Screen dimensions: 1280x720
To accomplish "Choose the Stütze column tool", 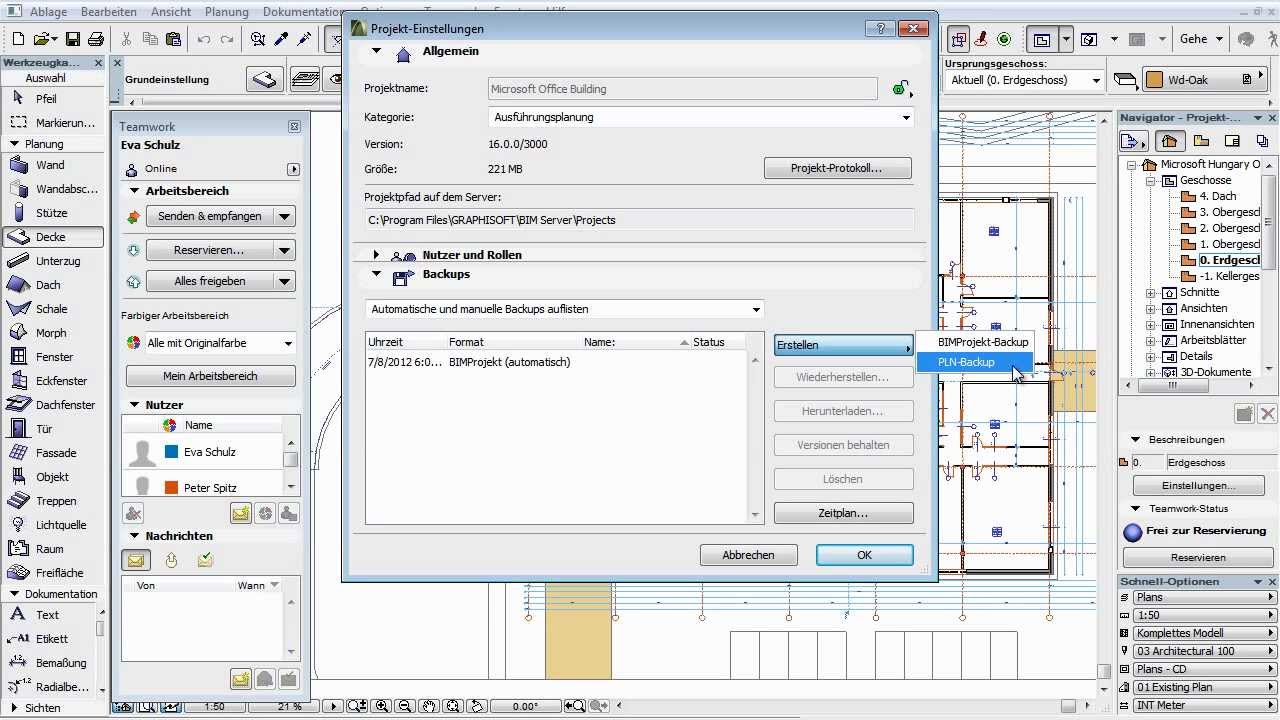I will tap(53, 213).
